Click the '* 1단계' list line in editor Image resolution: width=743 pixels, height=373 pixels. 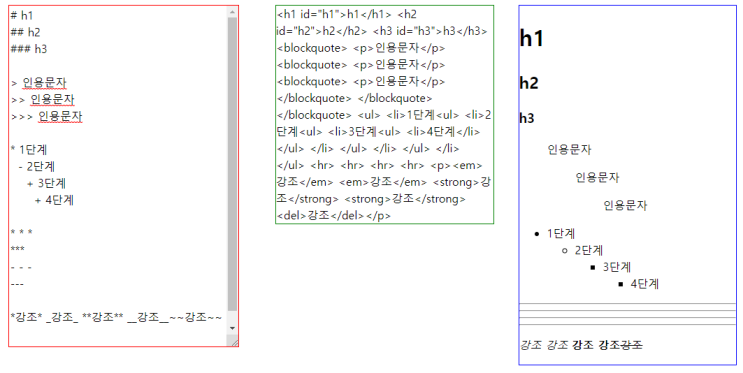[x=29, y=150]
